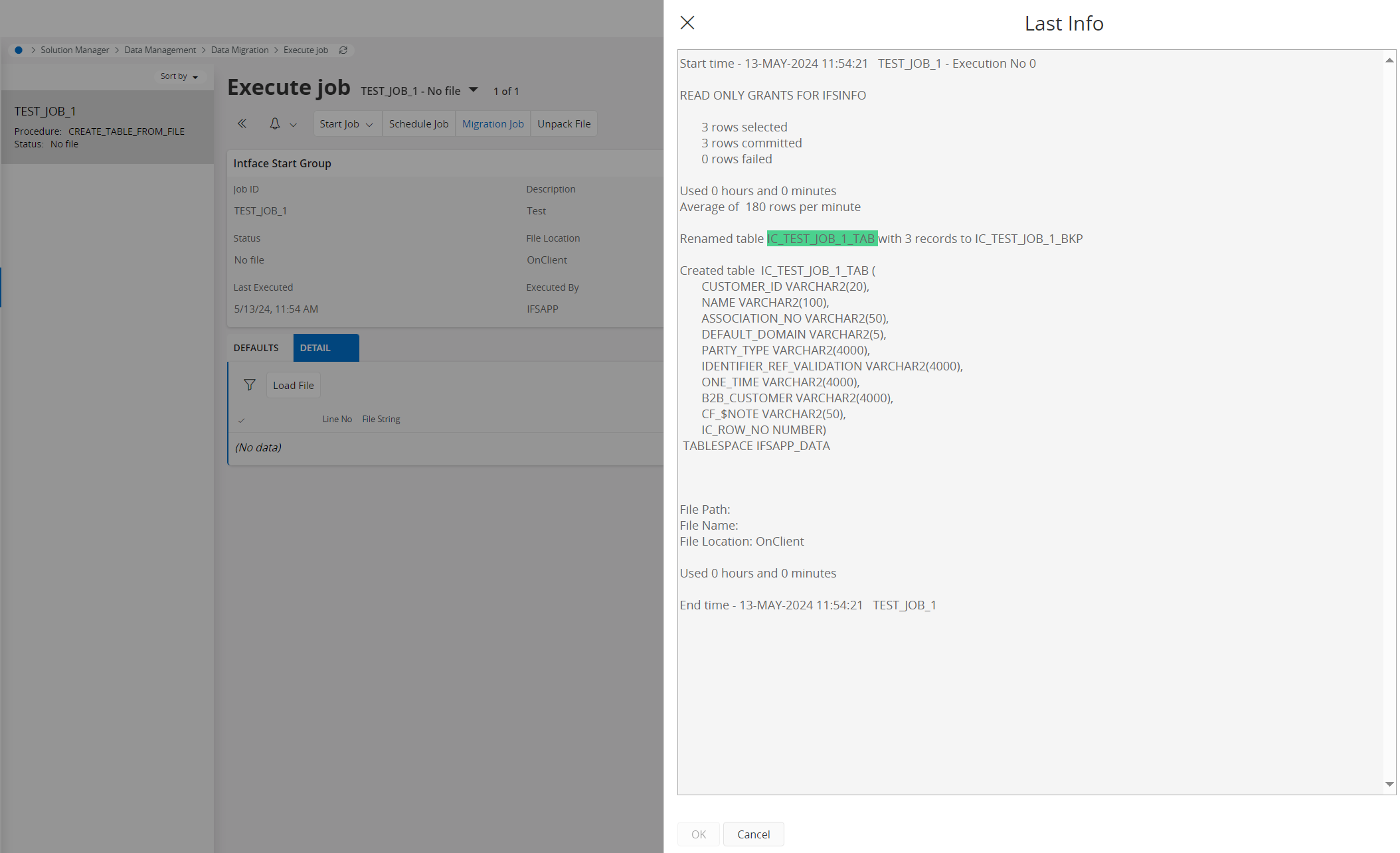Expand the TEST_JOB_1 - No file selector
The width and height of the screenshot is (1400, 853).
click(x=473, y=90)
